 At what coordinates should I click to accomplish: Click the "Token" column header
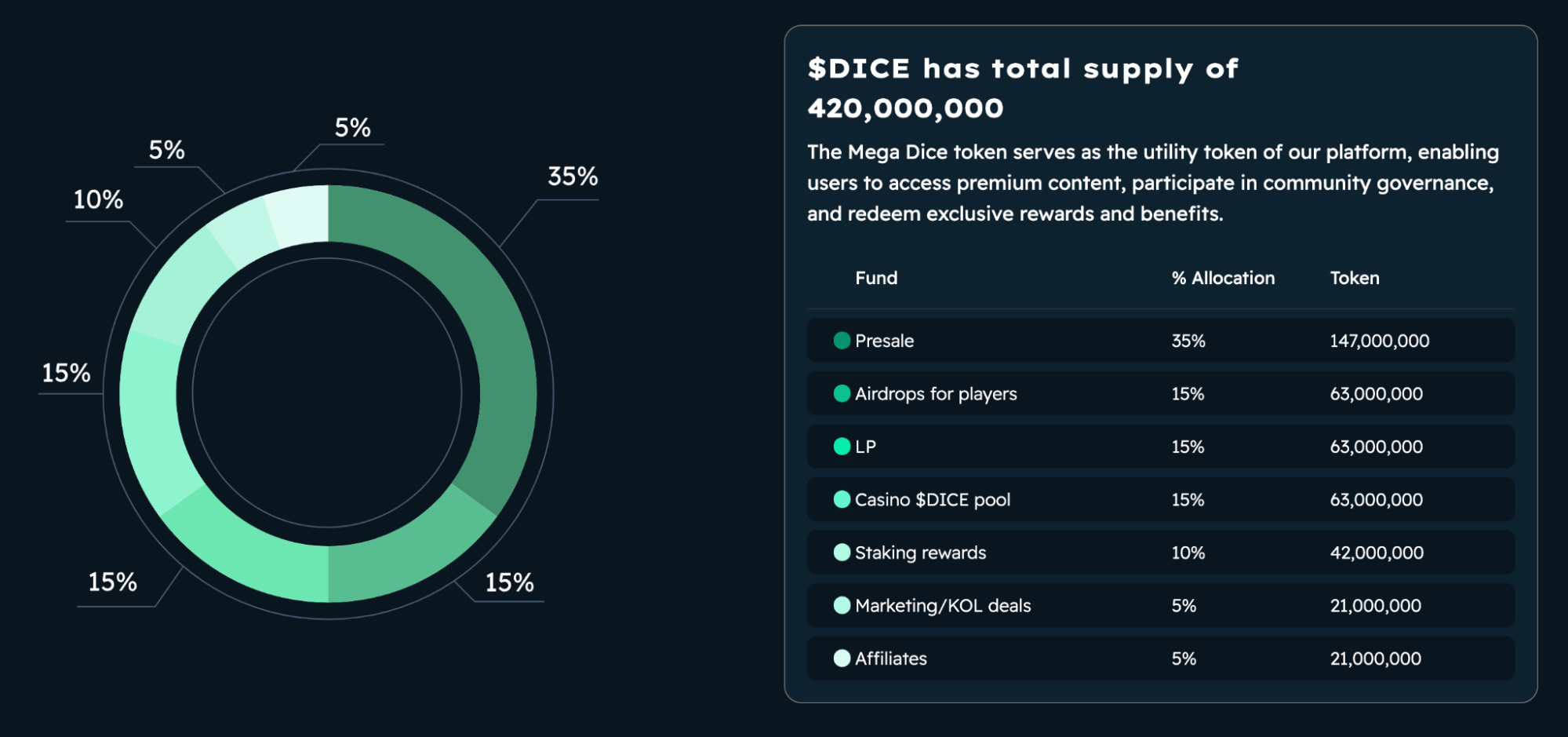click(1355, 279)
